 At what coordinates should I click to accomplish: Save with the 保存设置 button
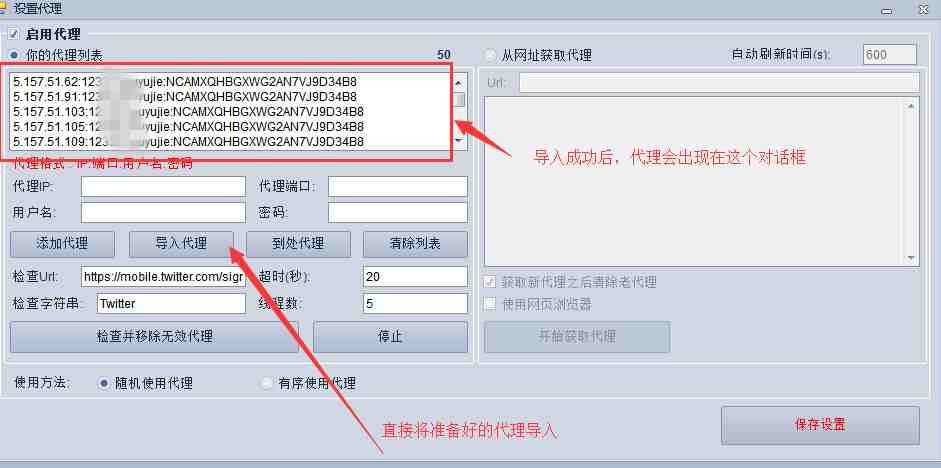point(820,425)
